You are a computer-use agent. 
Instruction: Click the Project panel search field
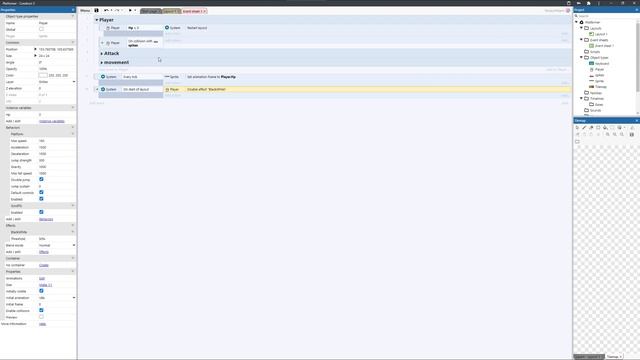pyautogui.click(x=606, y=16)
